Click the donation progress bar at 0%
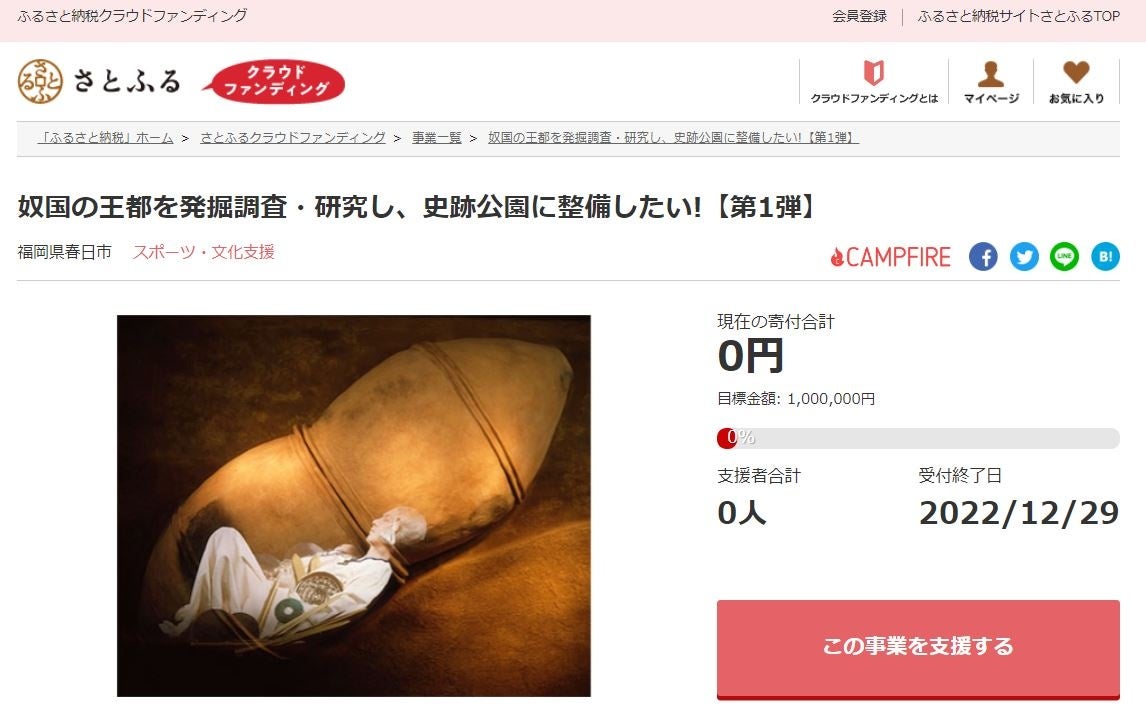Image resolution: width=1146 pixels, height=719 pixels. point(918,438)
